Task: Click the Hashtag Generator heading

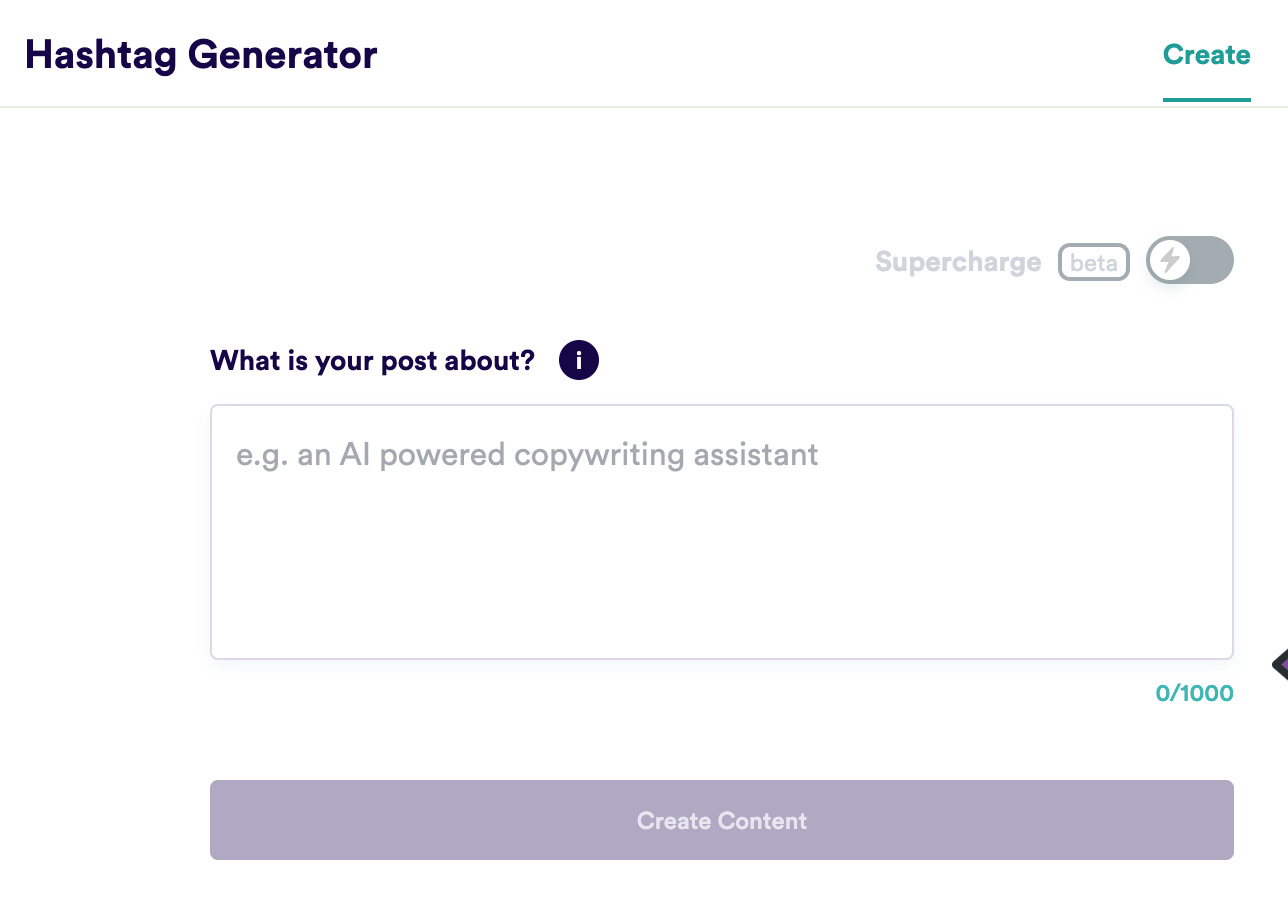Action: tap(201, 54)
